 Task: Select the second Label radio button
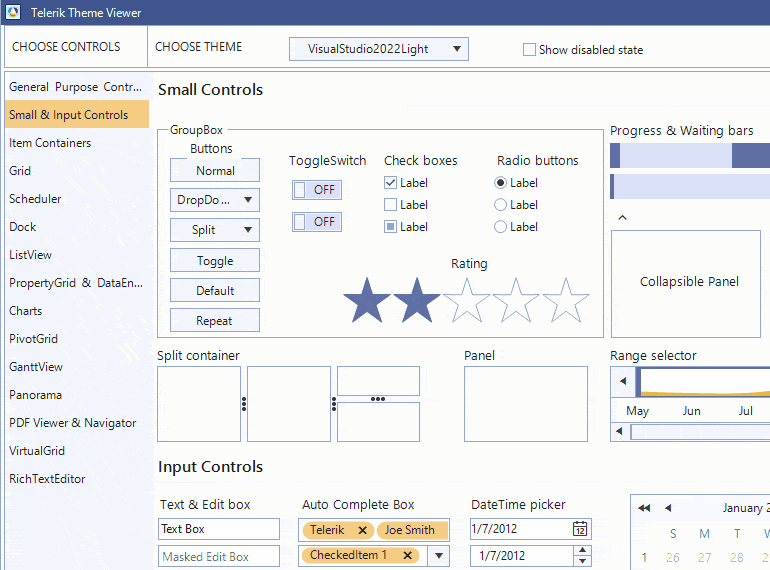tap(500, 205)
